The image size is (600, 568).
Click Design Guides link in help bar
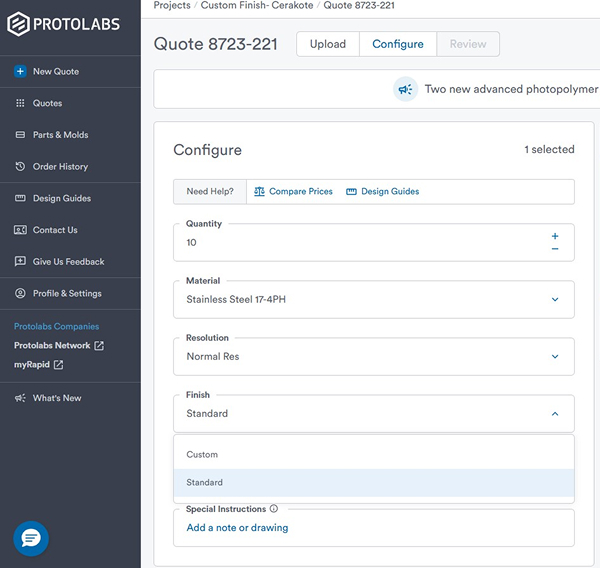pos(390,191)
